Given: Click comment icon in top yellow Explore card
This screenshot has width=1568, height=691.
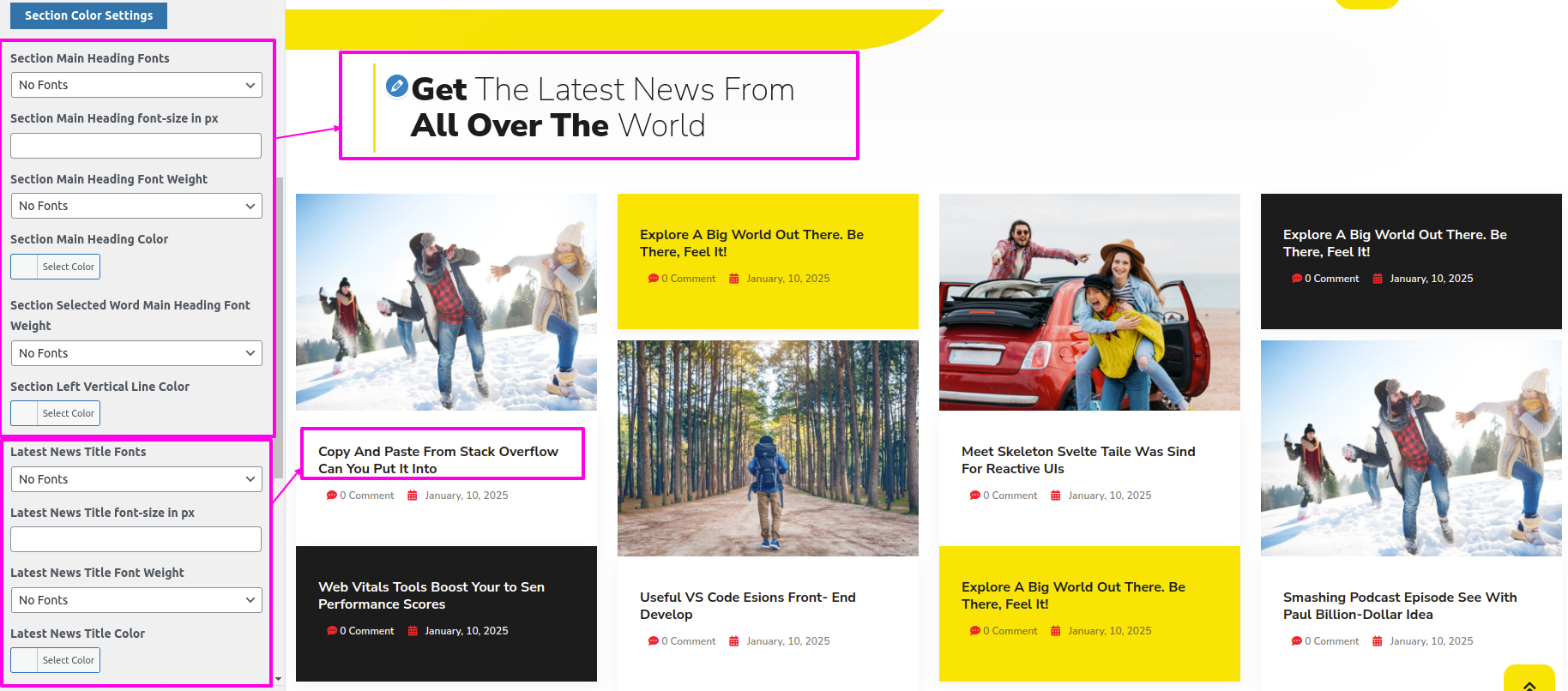Looking at the screenshot, I should click(x=653, y=279).
